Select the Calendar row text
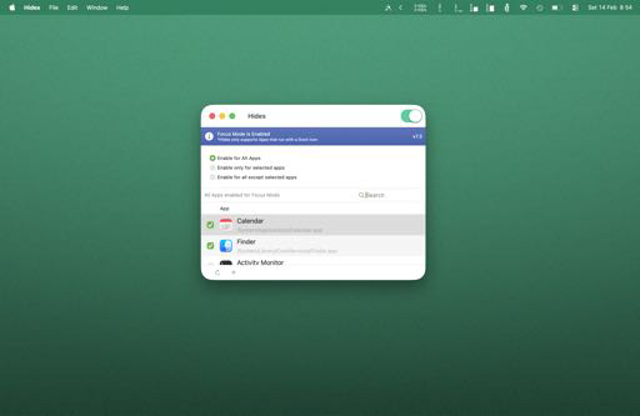Viewport: 640px width, 416px height. pyautogui.click(x=250, y=221)
